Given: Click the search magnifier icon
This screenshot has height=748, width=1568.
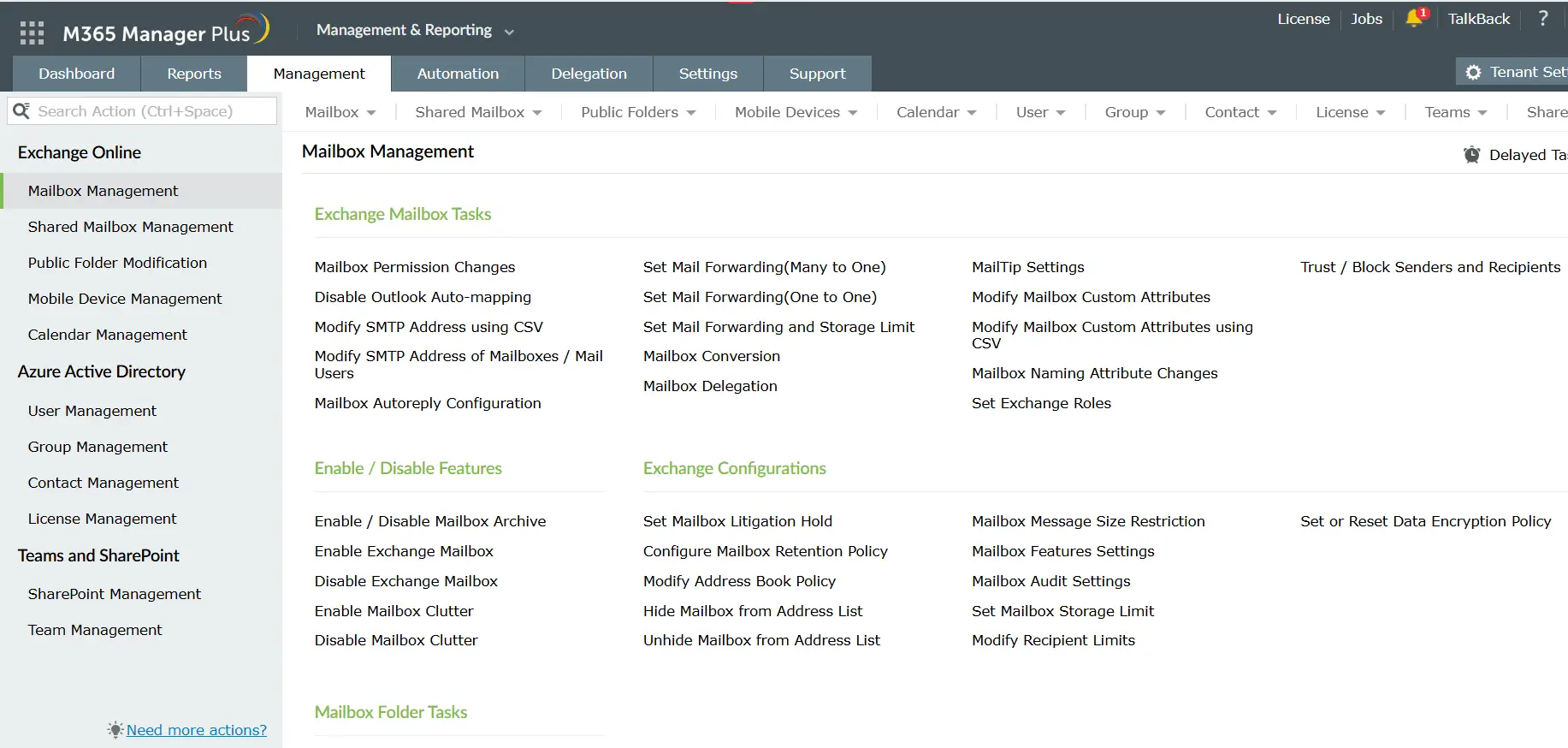Looking at the screenshot, I should [21, 111].
